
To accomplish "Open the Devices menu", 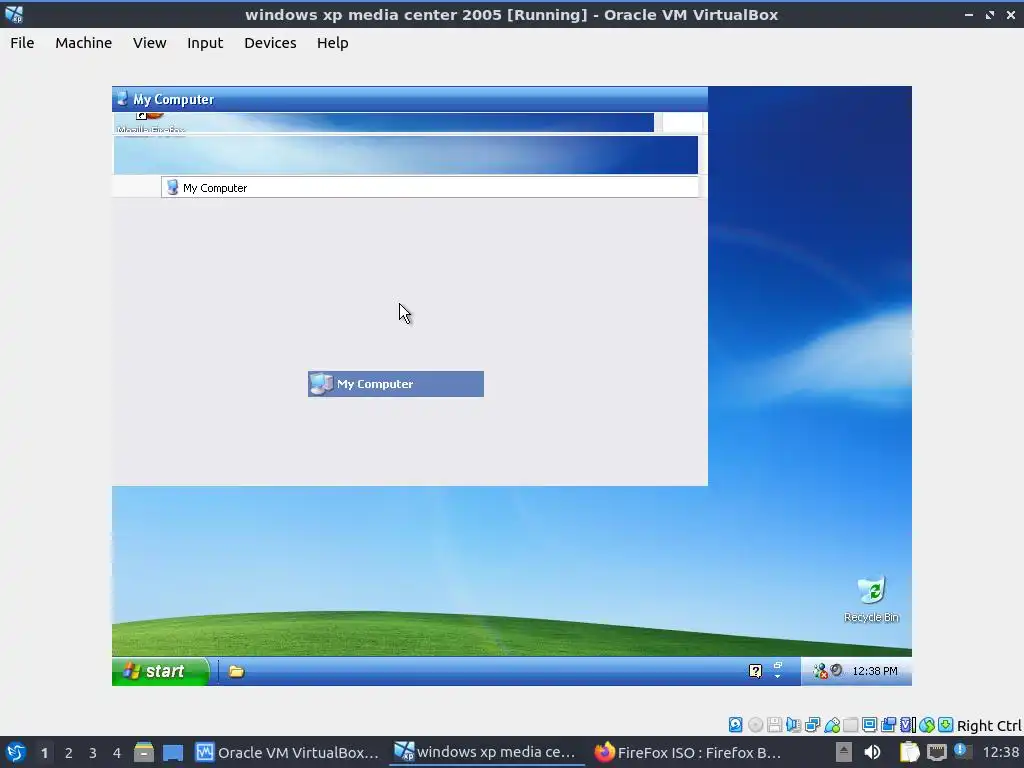I will pyautogui.click(x=270, y=43).
